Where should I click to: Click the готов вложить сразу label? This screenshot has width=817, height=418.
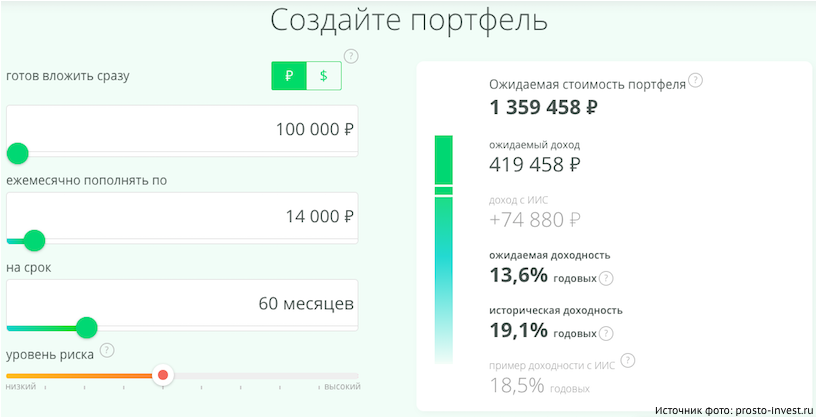pyautogui.click(x=68, y=76)
